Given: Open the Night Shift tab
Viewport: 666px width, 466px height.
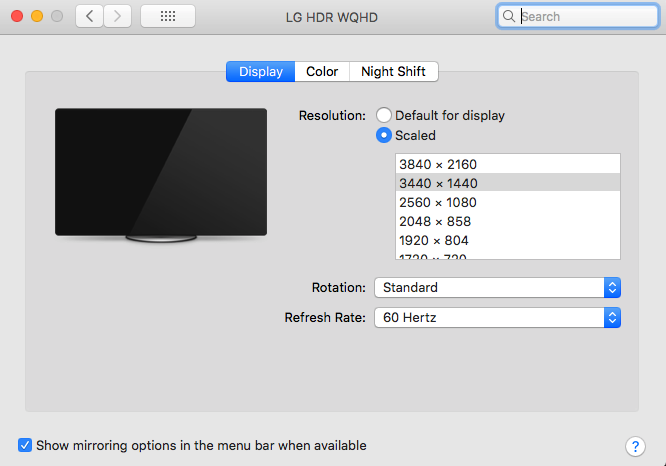Looking at the screenshot, I should [x=393, y=71].
